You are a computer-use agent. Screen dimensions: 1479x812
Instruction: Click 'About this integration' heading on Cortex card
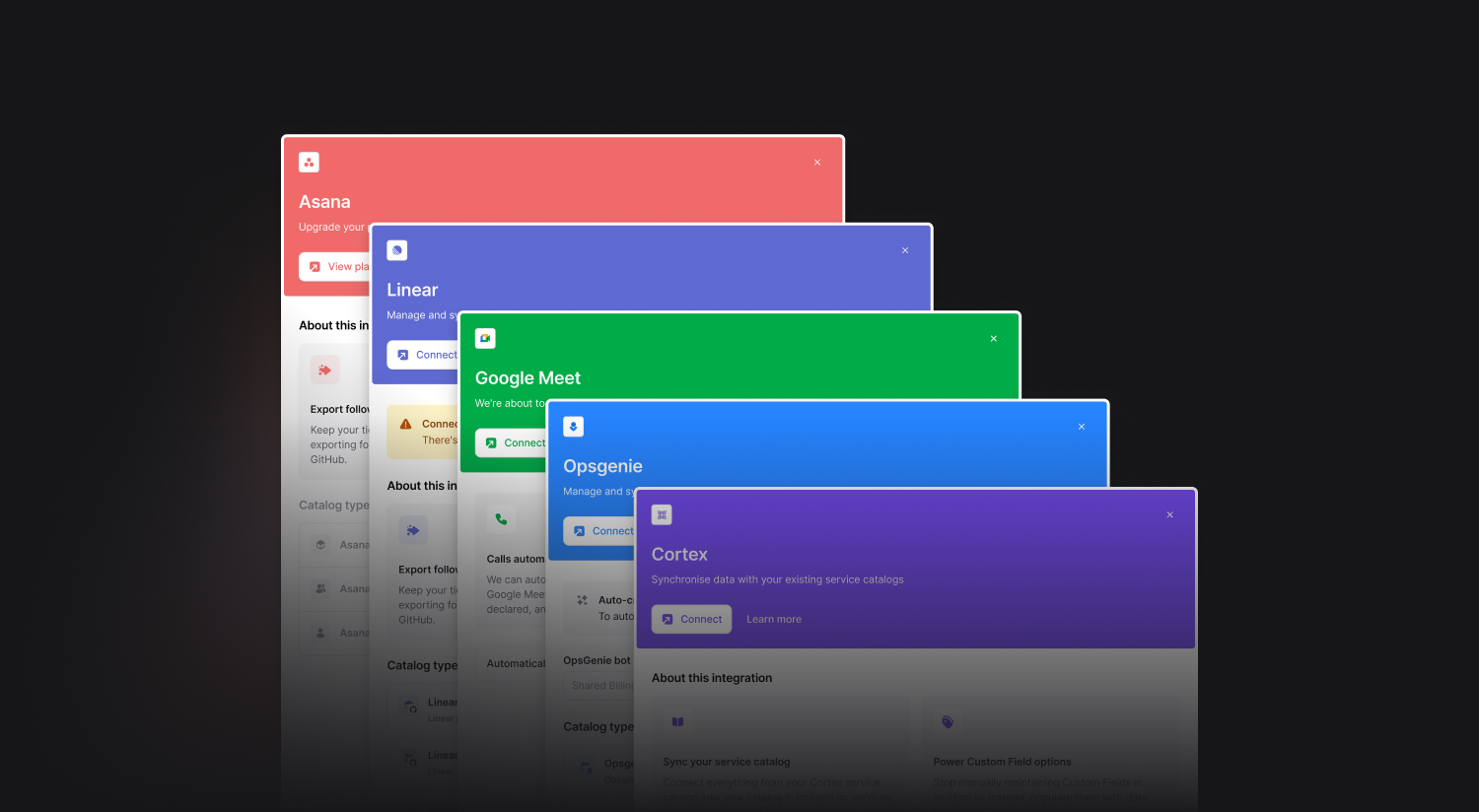point(712,678)
